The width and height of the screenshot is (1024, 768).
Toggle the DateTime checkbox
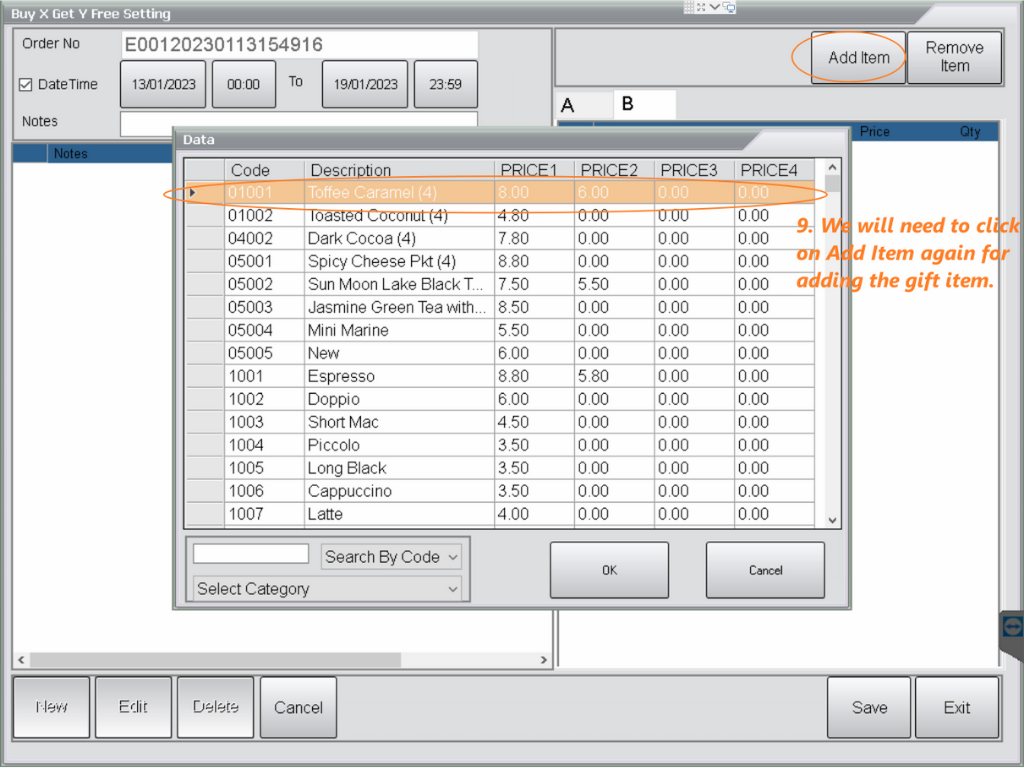[26, 85]
